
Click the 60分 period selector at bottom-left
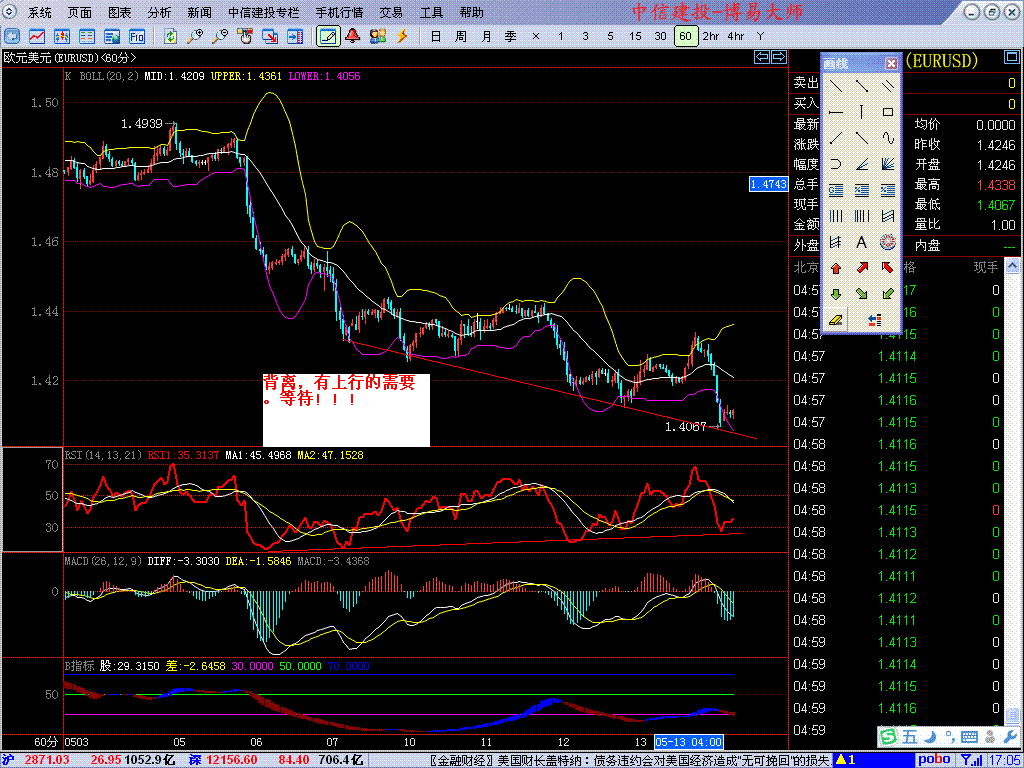click(45, 742)
